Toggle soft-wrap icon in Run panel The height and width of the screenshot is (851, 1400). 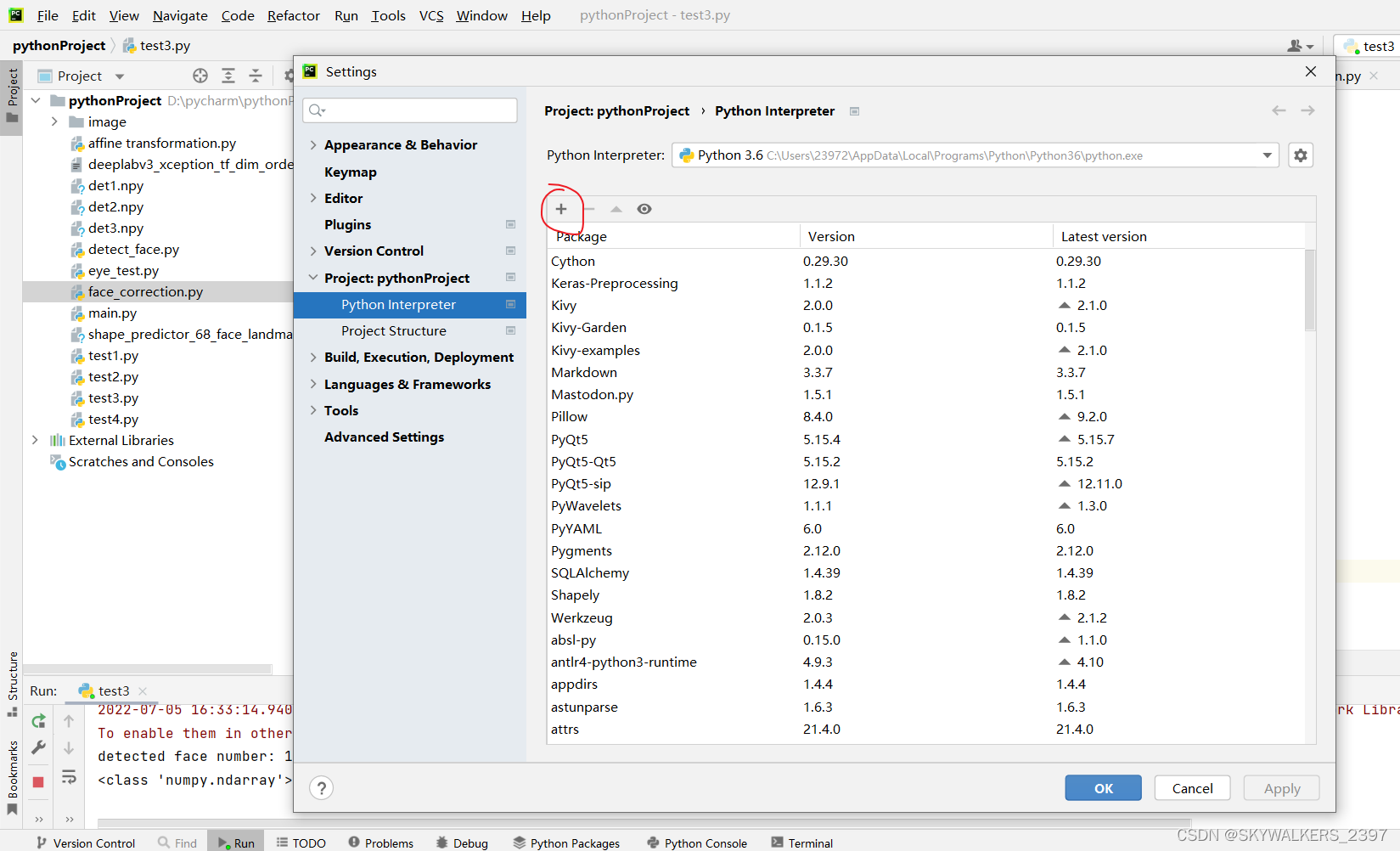(x=69, y=777)
